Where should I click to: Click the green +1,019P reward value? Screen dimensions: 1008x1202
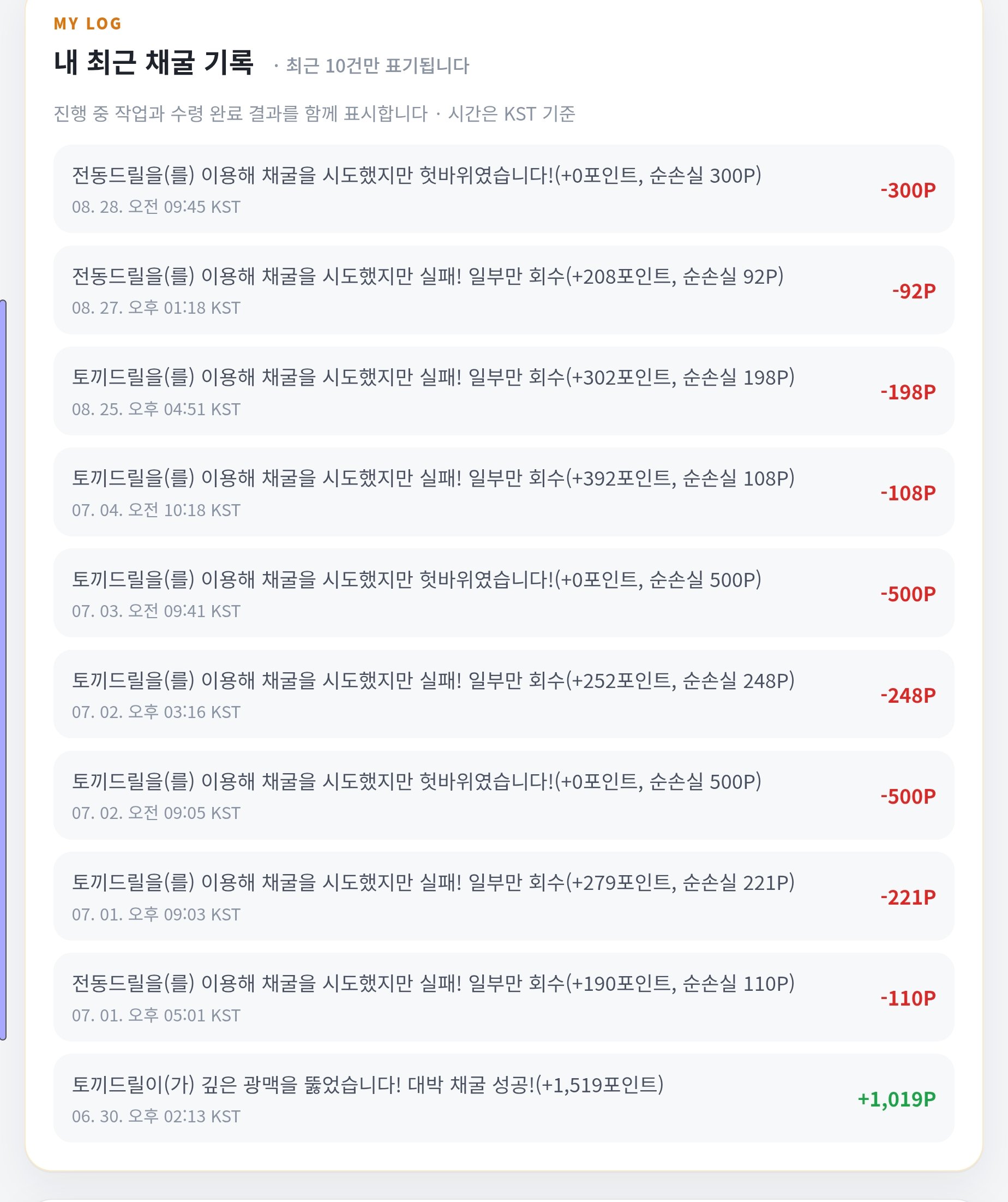tap(896, 1099)
